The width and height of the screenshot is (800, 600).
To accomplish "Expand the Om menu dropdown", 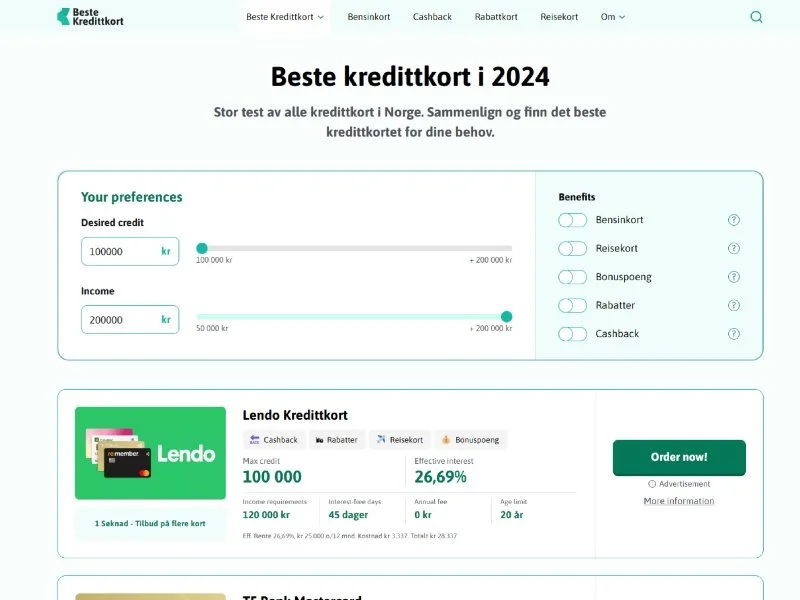I will tap(613, 17).
